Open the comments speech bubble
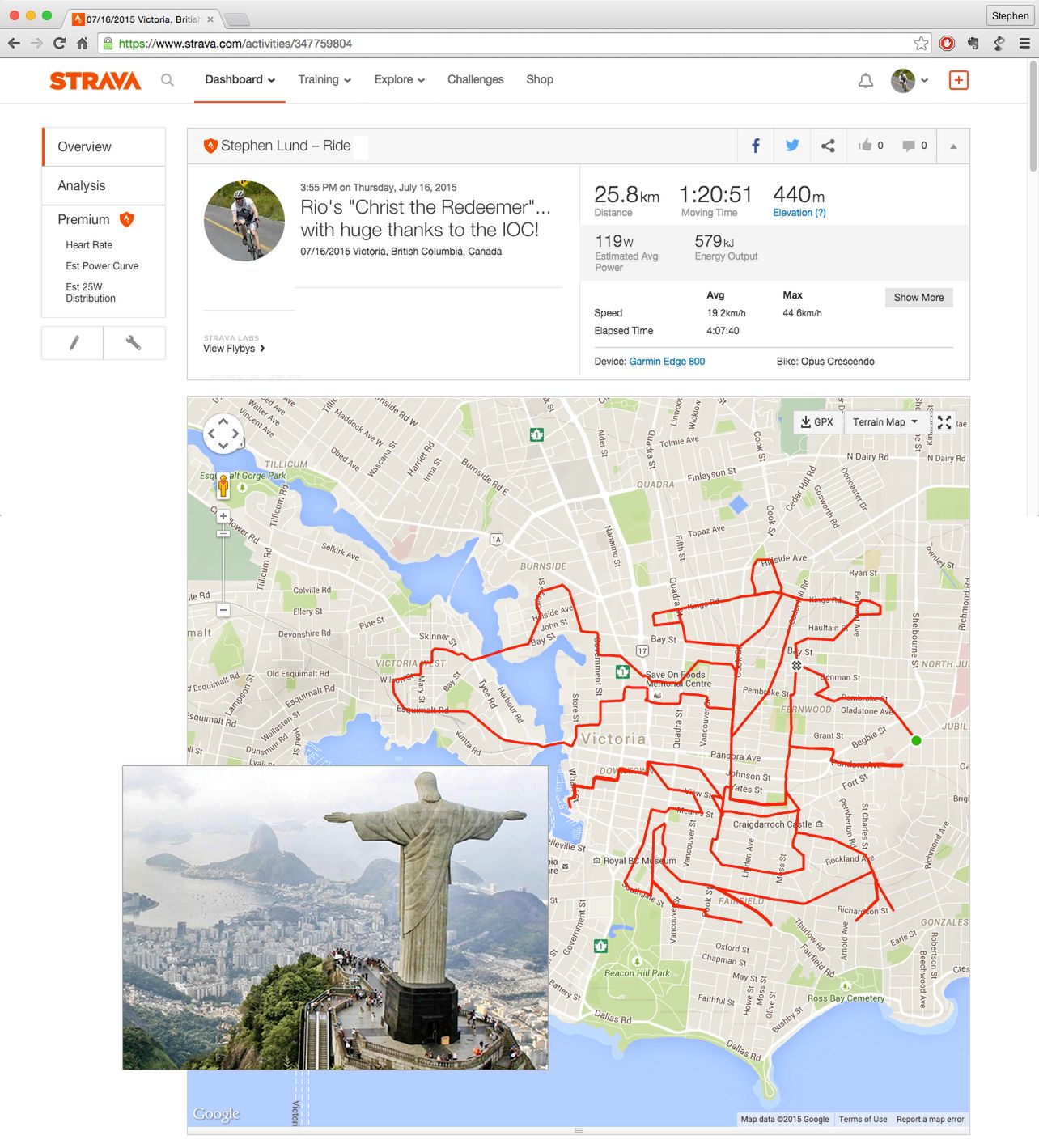 click(909, 146)
